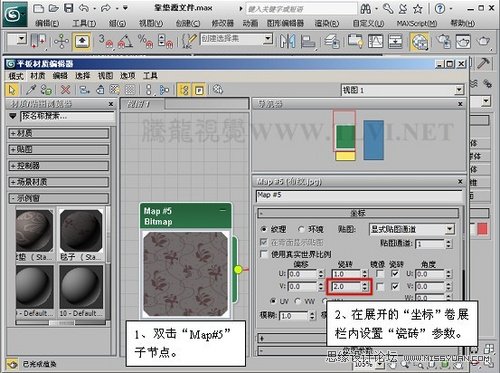Toggle the Parameter Editor icon
The height and width of the screenshot is (373, 500).
[x=199, y=90]
